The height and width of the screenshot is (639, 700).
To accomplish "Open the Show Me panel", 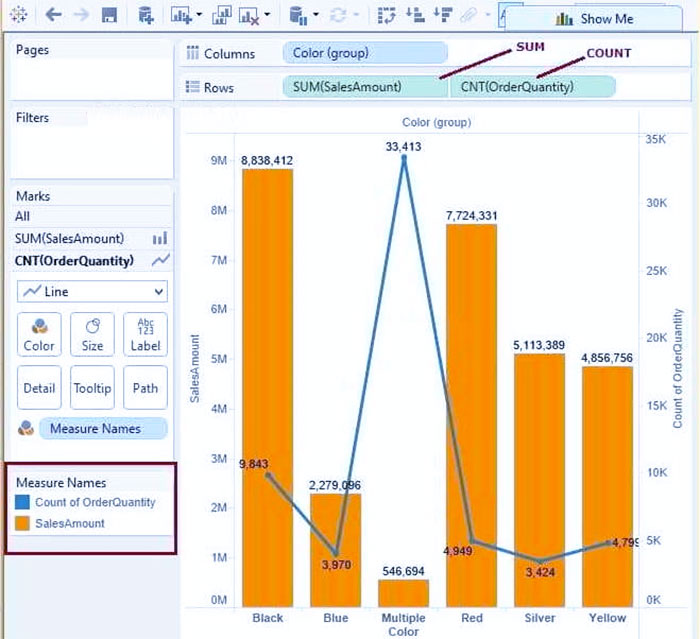I will pos(593,19).
